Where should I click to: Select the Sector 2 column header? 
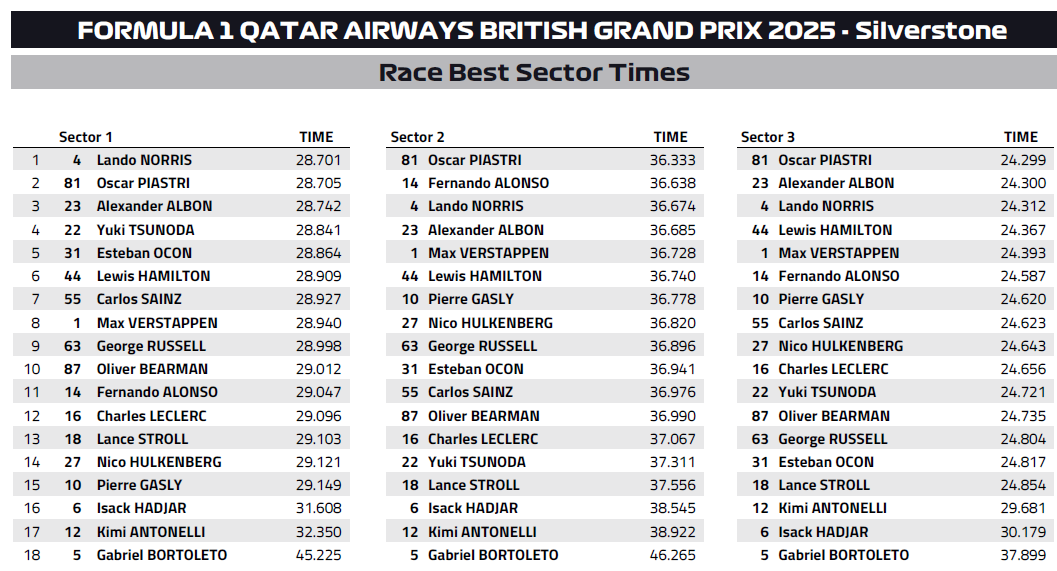[417, 137]
